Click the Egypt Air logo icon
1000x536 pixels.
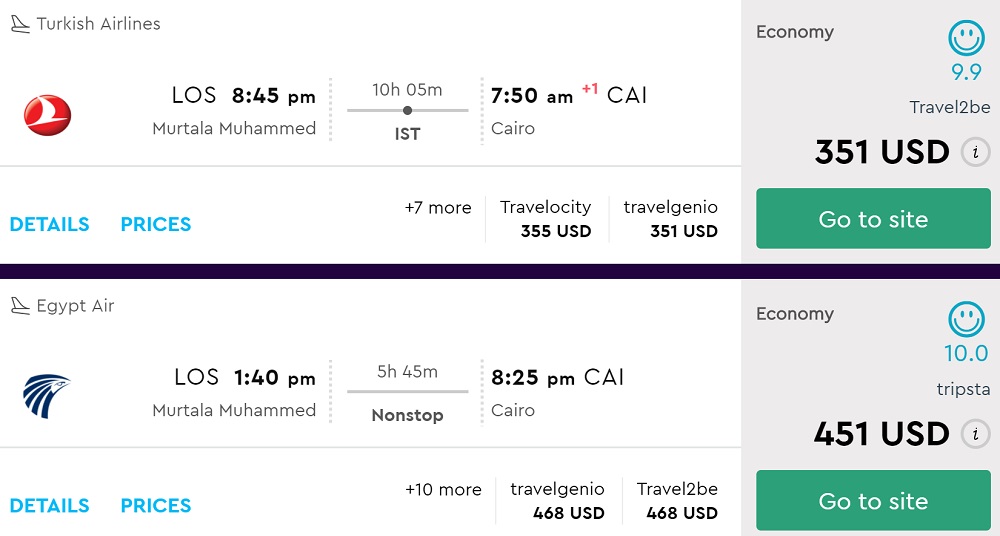pos(47,396)
